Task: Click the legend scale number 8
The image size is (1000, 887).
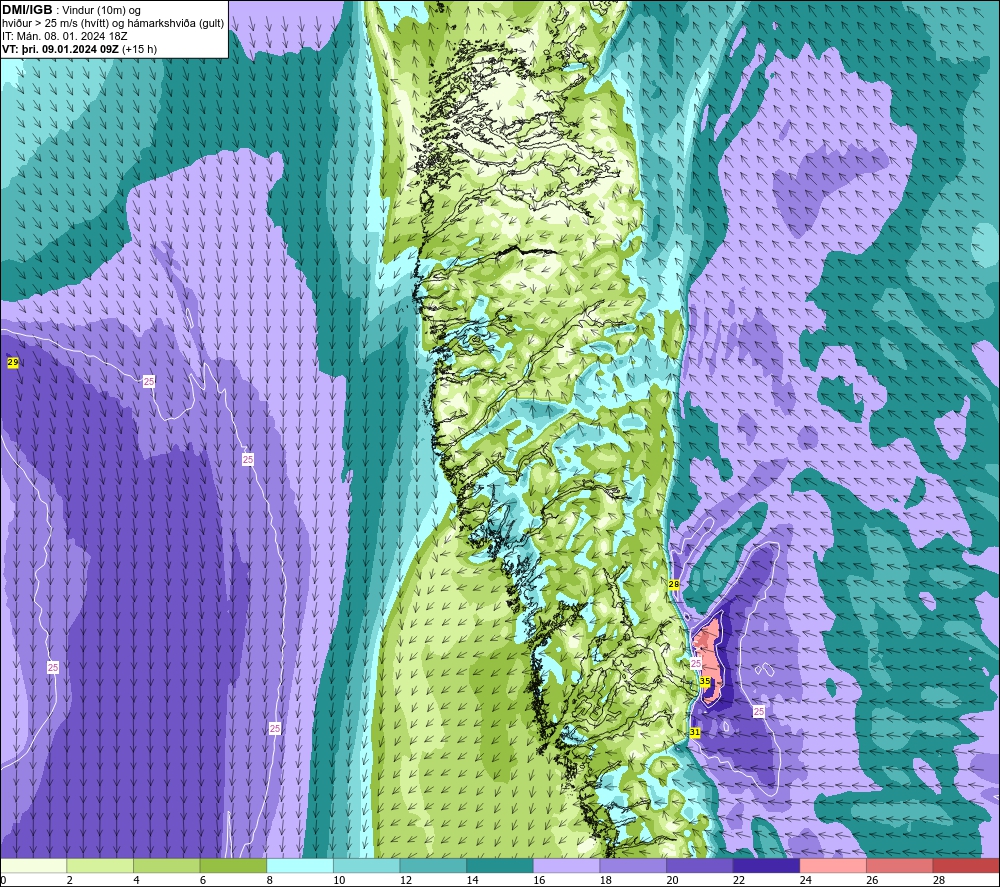Action: click(x=270, y=880)
